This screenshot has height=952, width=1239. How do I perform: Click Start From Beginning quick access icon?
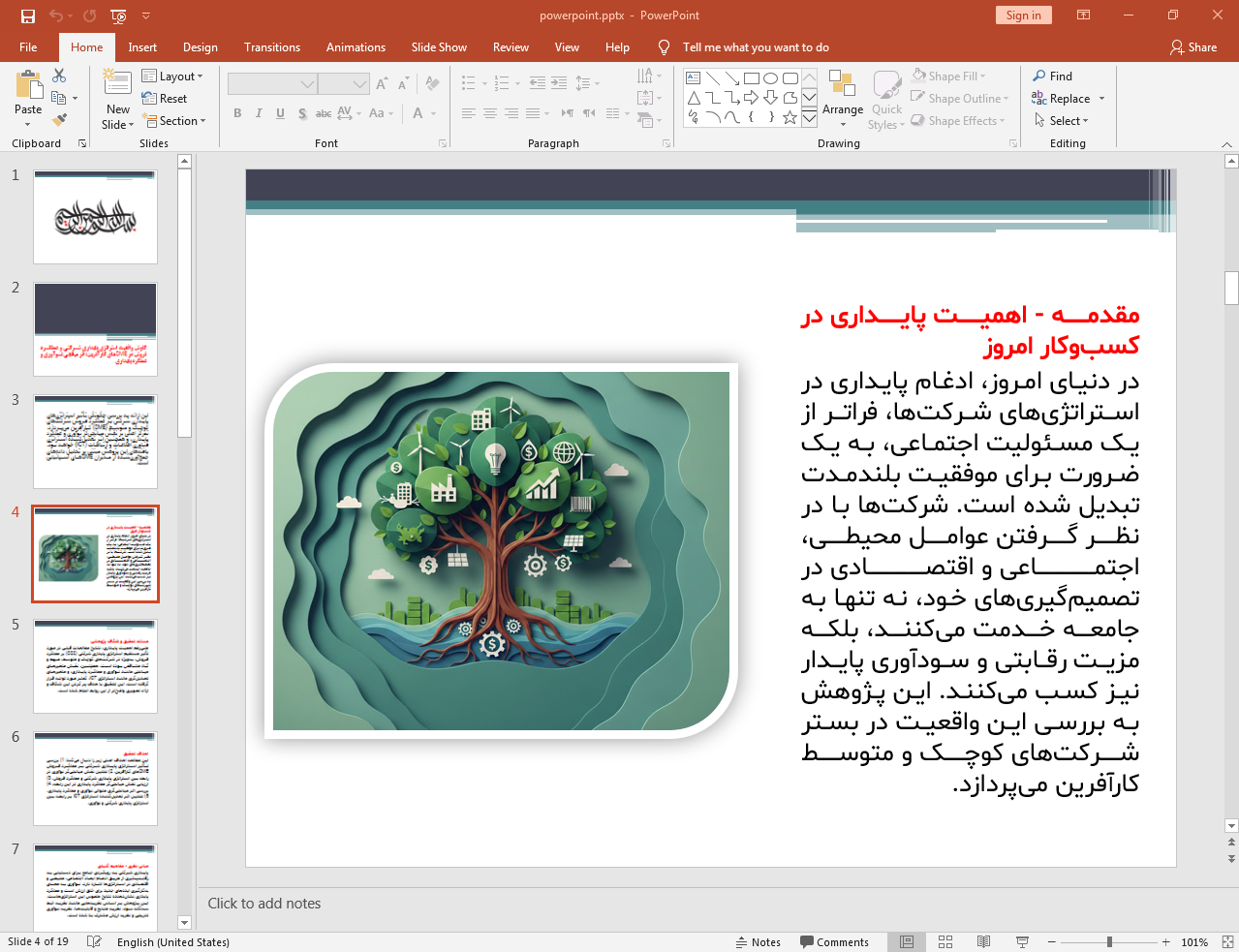point(119,15)
